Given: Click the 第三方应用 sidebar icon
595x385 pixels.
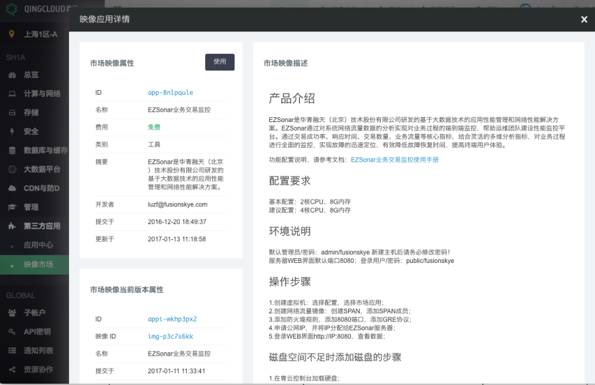Looking at the screenshot, I should 12,226.
